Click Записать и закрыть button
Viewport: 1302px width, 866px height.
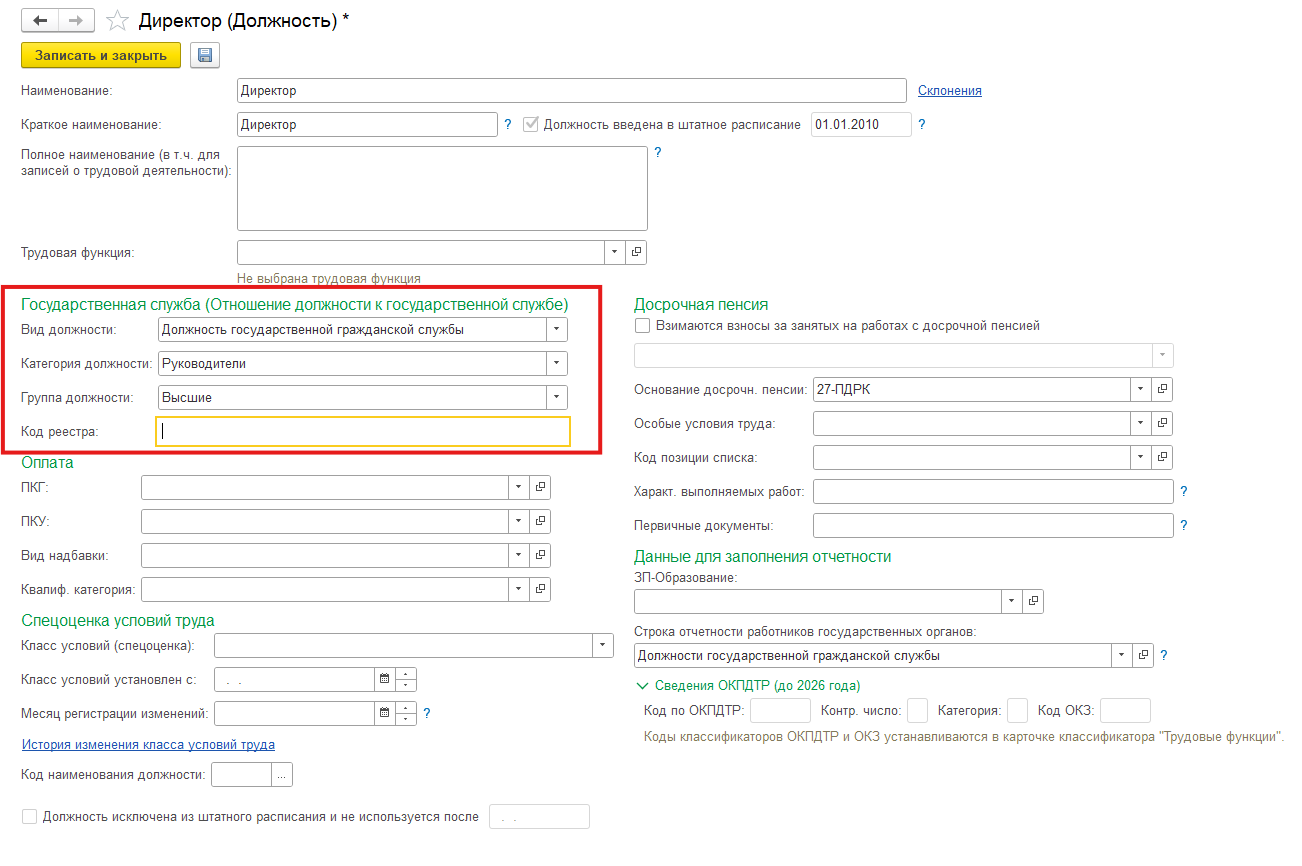(101, 55)
